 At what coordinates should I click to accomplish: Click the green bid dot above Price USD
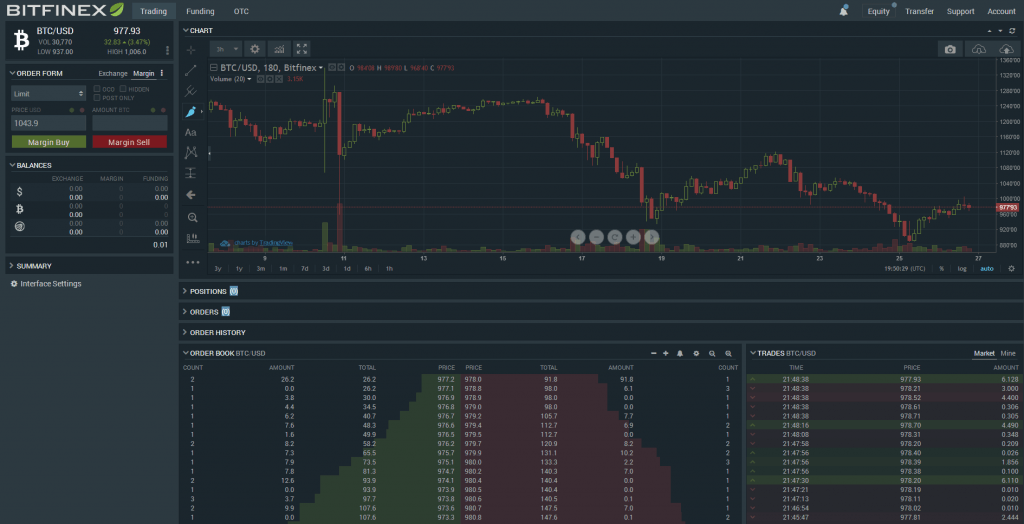pos(72,110)
